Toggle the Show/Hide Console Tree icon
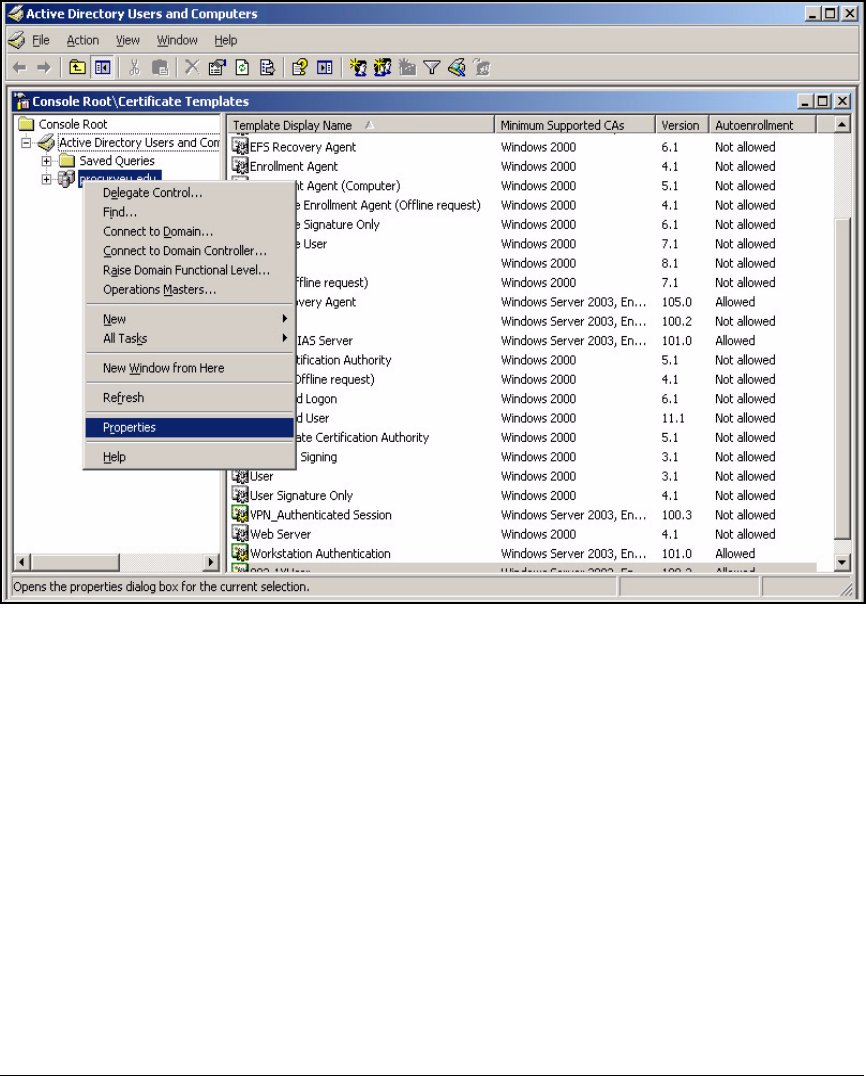866x1076 pixels. click(x=103, y=67)
